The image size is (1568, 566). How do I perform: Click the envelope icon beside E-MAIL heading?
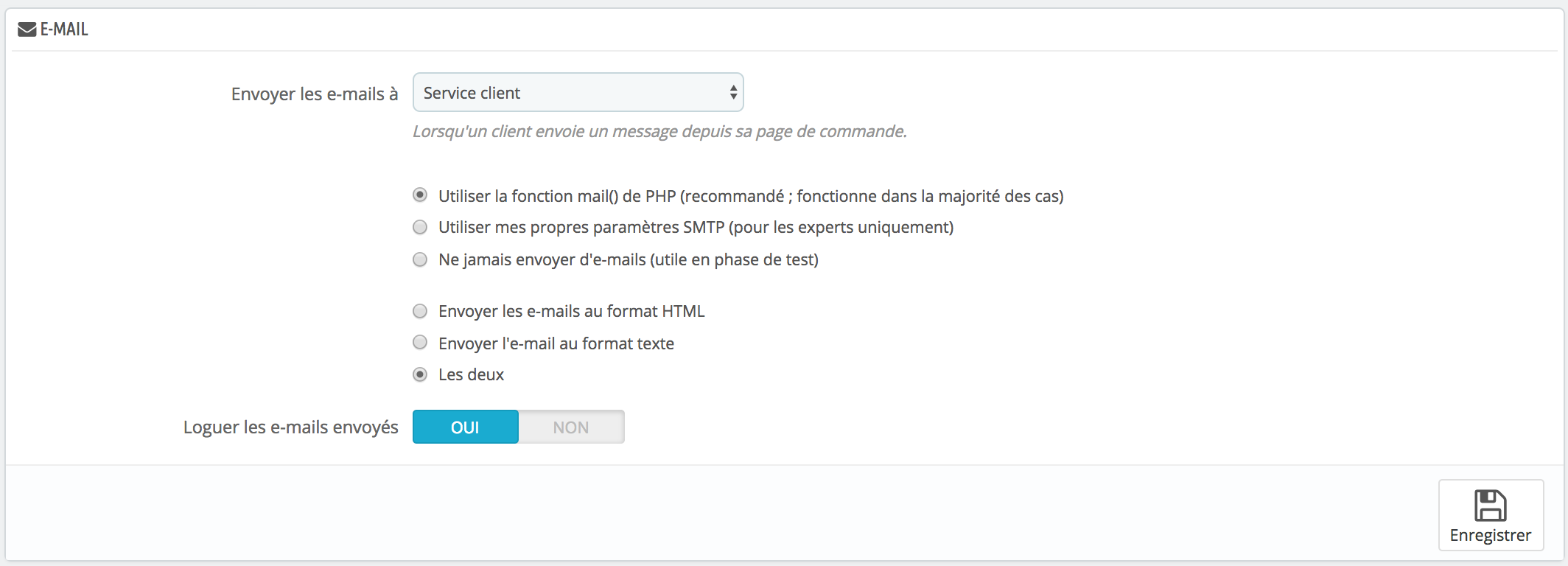coord(27,29)
